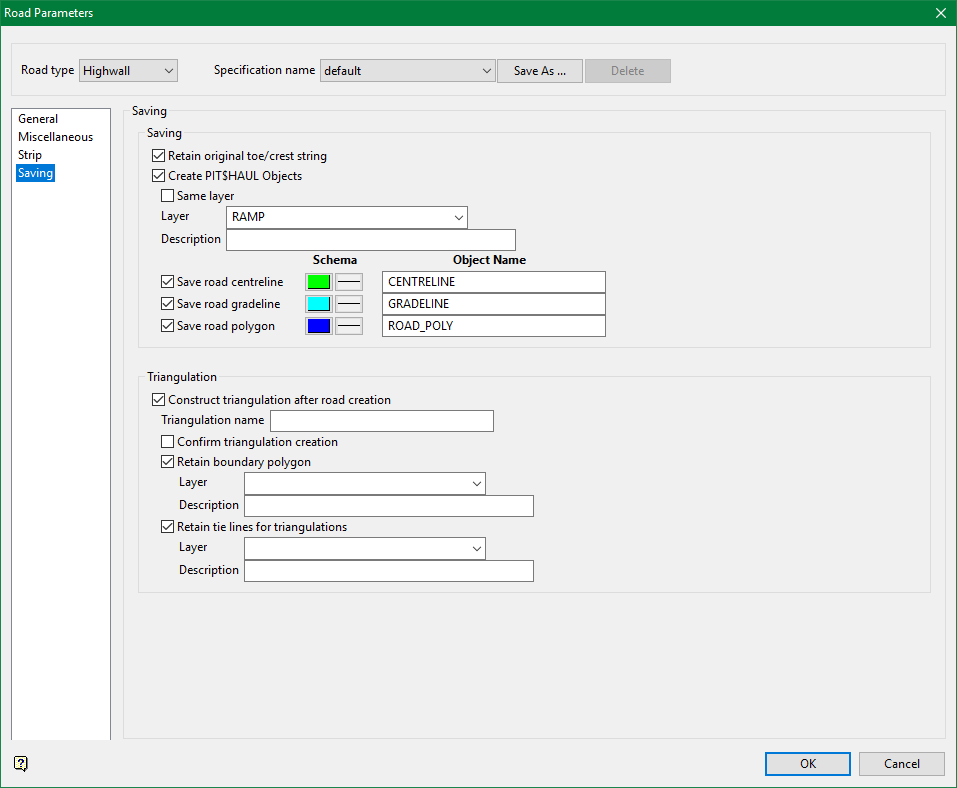Open the RAMP layer dropdown

point(346,218)
